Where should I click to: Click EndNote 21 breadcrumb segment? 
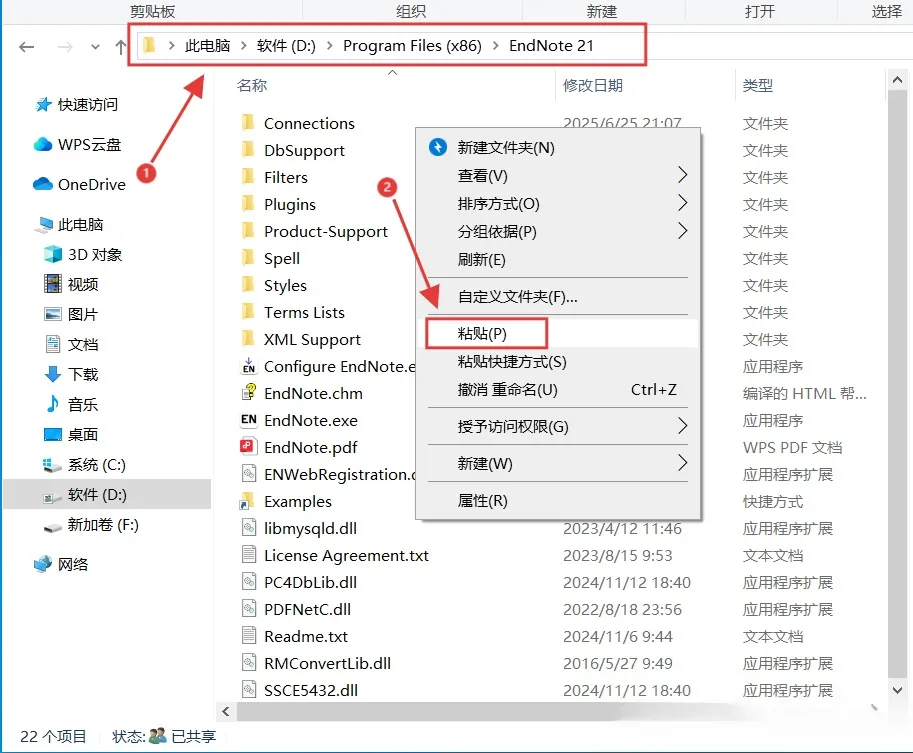tap(551, 45)
